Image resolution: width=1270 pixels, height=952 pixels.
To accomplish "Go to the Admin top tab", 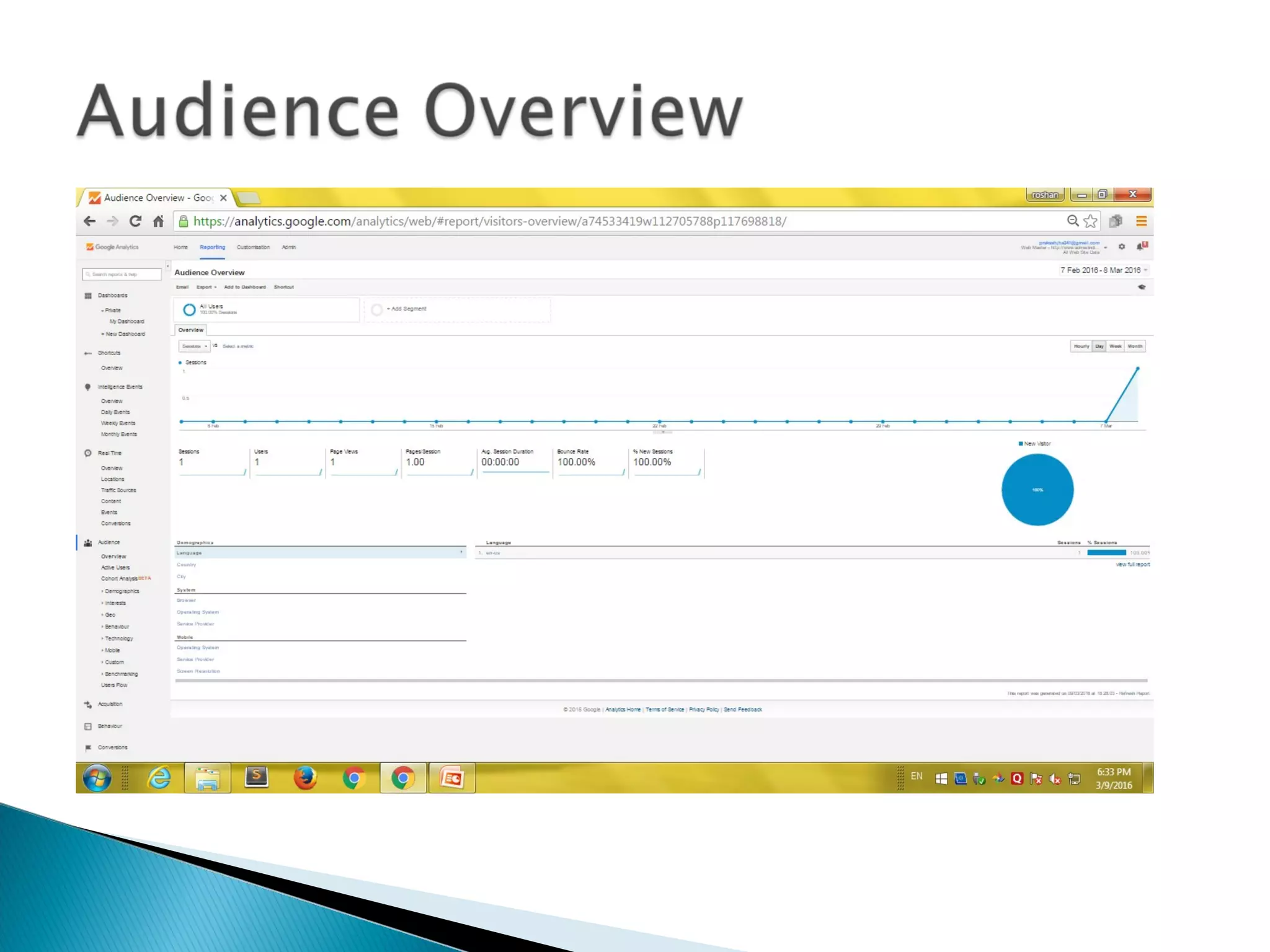I will click(289, 247).
